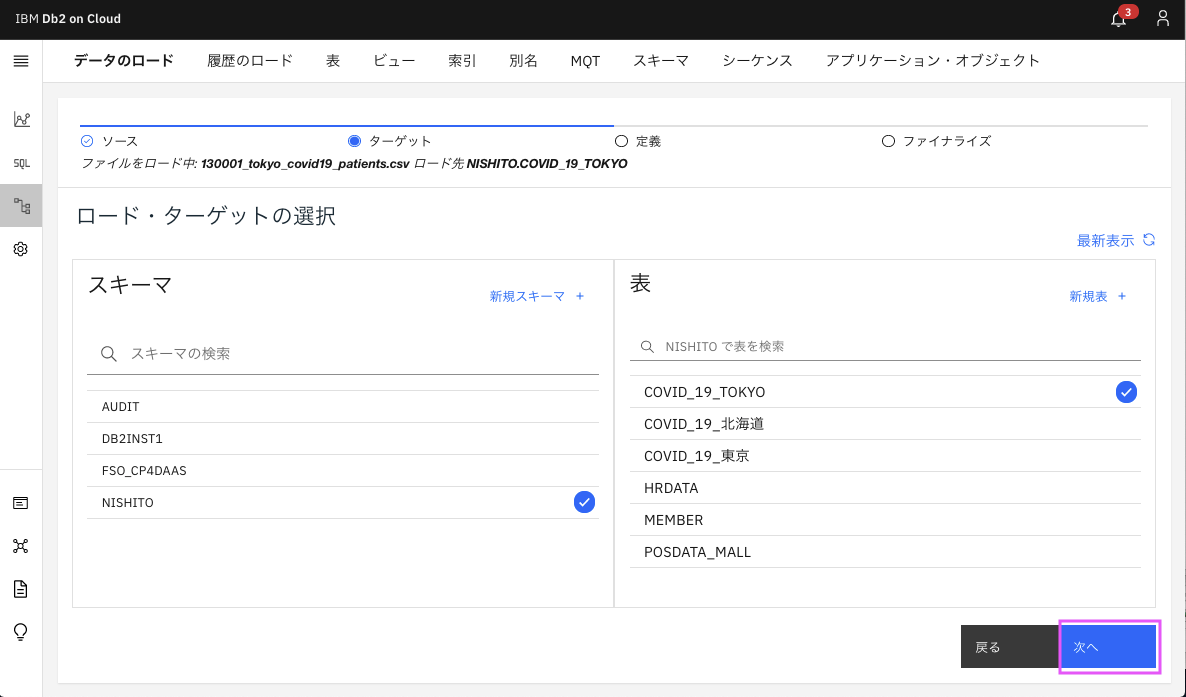Click the refresh icon beside 最新表示

click(1149, 240)
